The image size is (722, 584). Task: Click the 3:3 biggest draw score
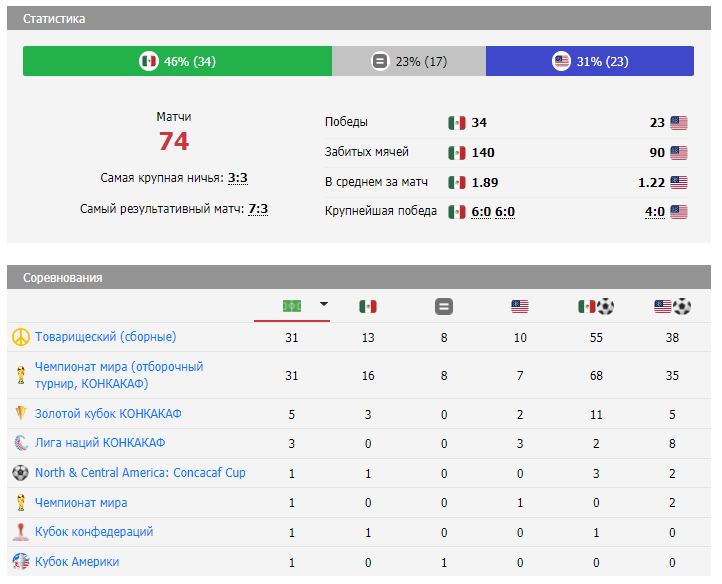tap(237, 178)
